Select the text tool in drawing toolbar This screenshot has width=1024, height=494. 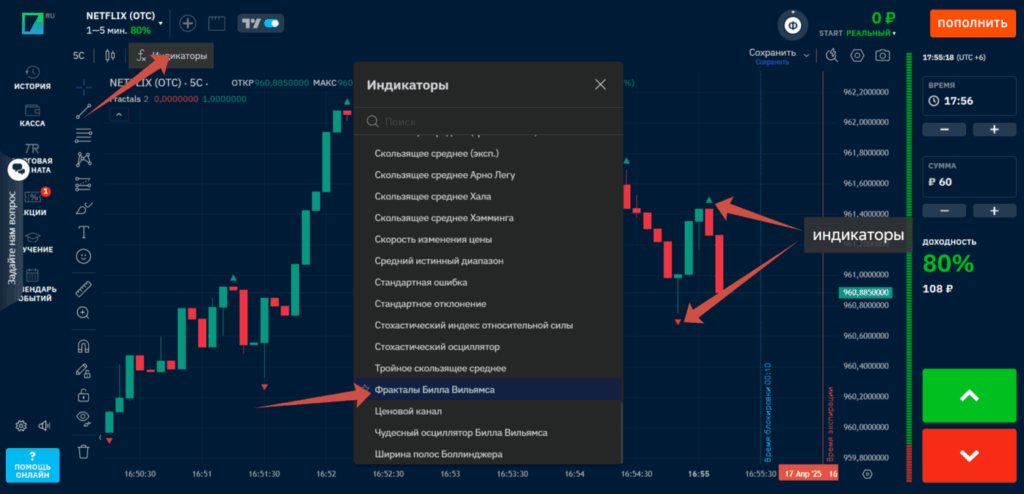83,232
